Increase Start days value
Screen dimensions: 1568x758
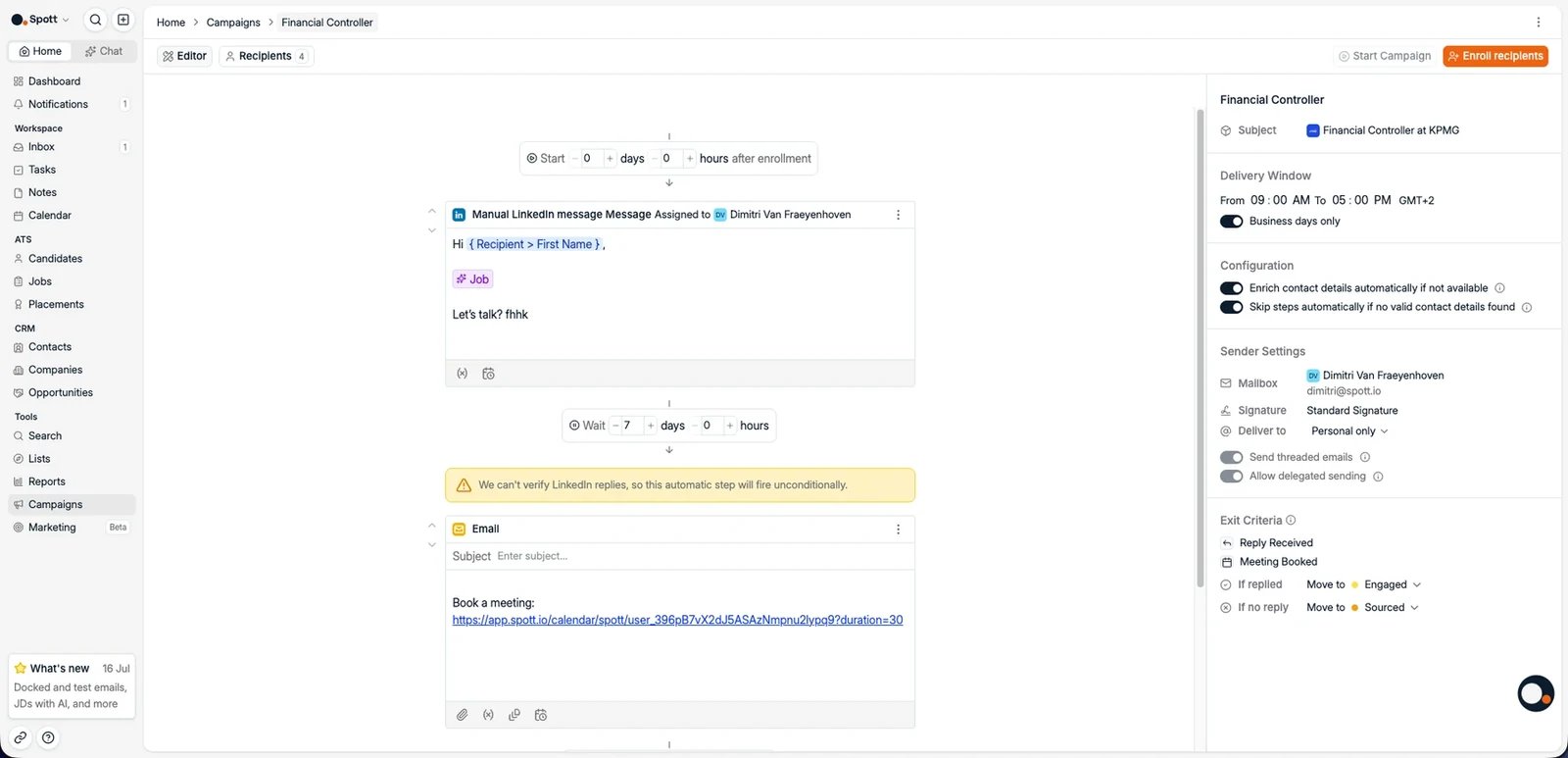pos(610,159)
